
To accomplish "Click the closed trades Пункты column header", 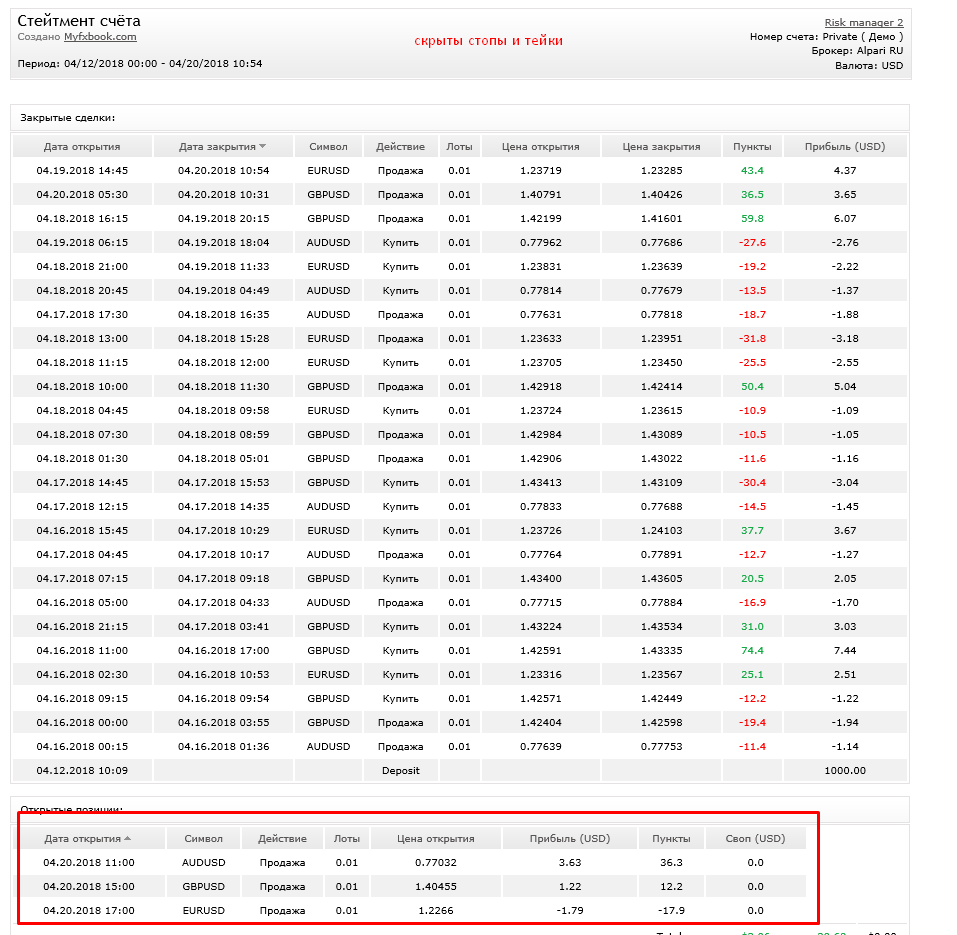I will [x=752, y=146].
